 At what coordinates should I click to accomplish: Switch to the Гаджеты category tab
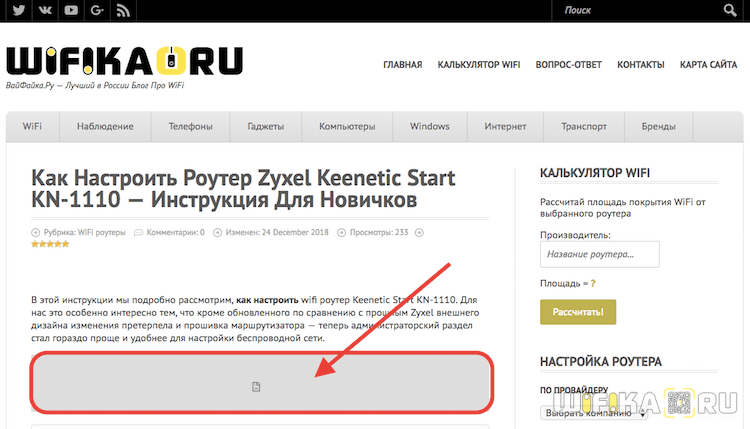(265, 126)
